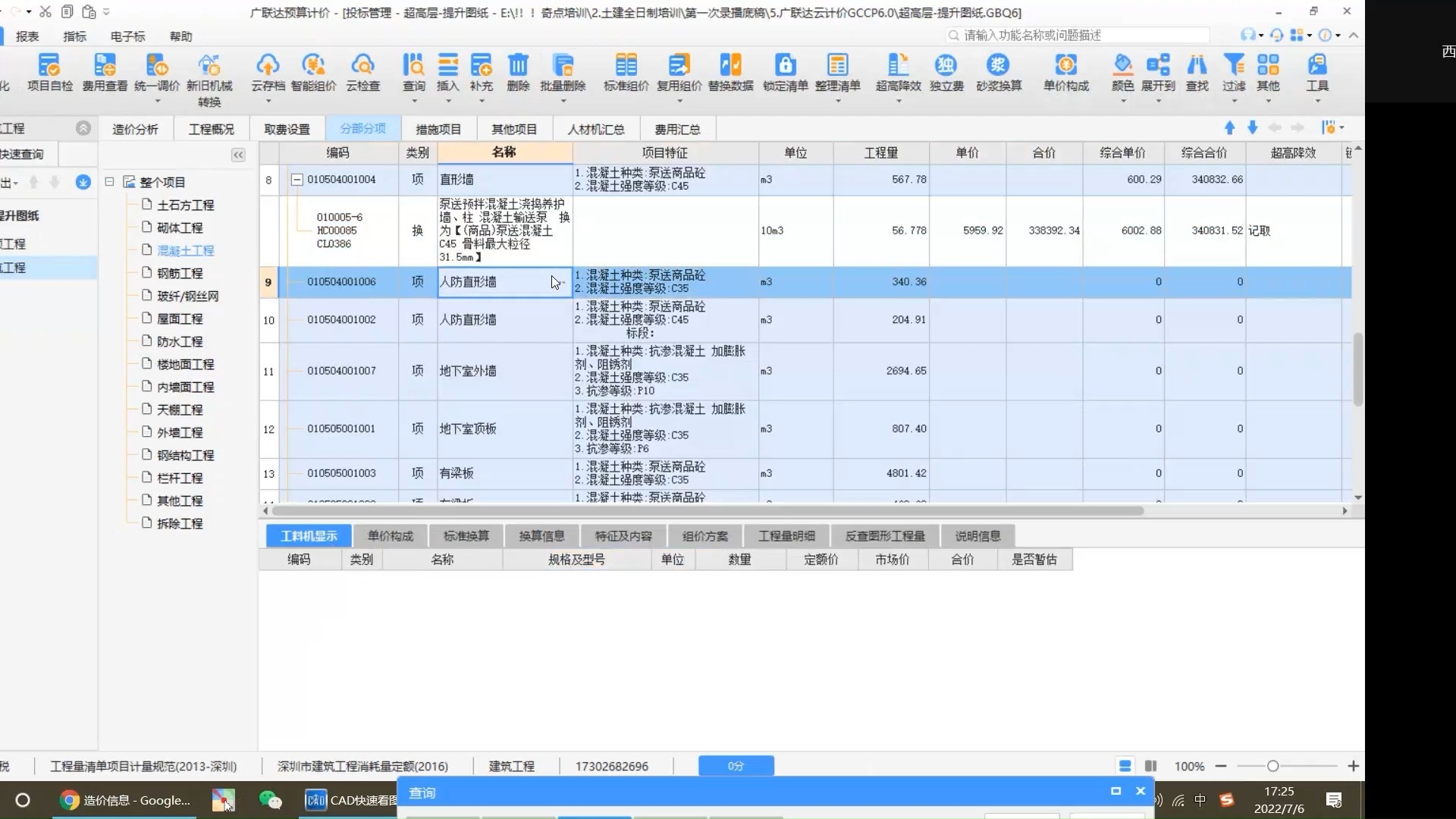Click the 查询 button at bottom
The image size is (1456, 819).
click(422, 792)
